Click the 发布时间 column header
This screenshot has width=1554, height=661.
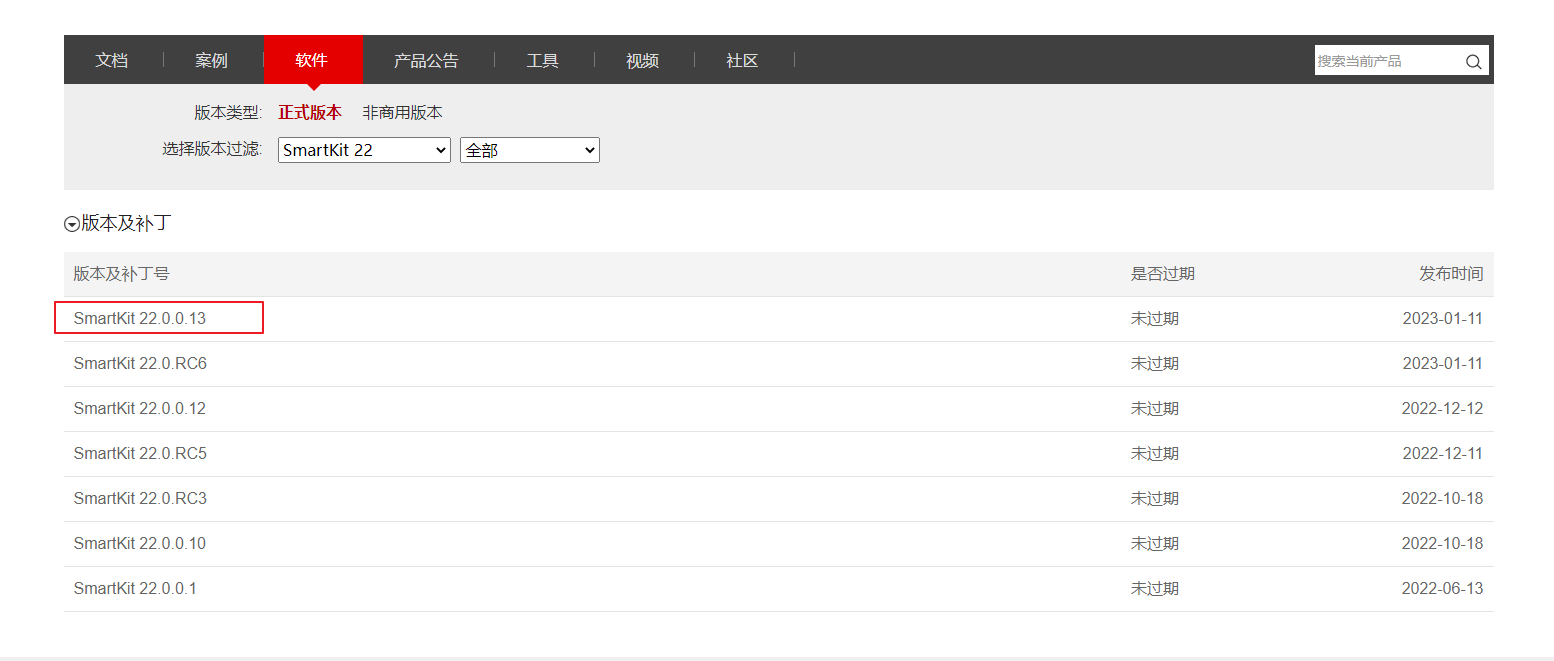[1451, 274]
